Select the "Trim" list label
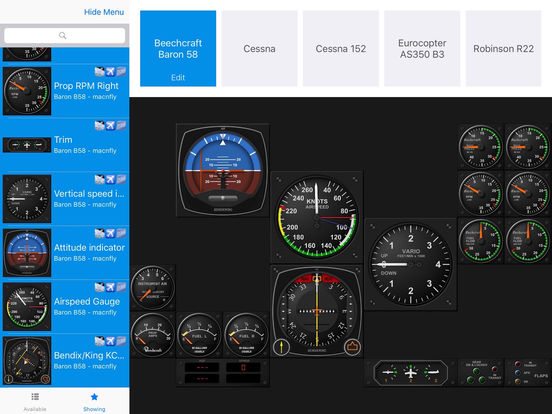The width and height of the screenshot is (552, 414). (63, 140)
